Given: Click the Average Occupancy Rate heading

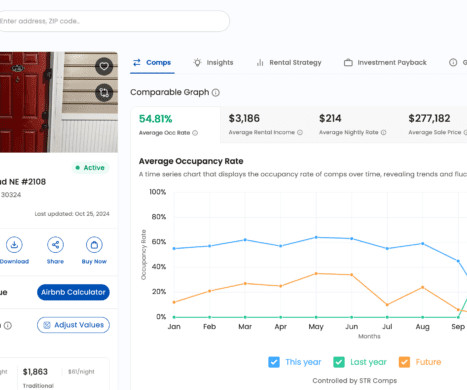Looking at the screenshot, I should click(191, 161).
